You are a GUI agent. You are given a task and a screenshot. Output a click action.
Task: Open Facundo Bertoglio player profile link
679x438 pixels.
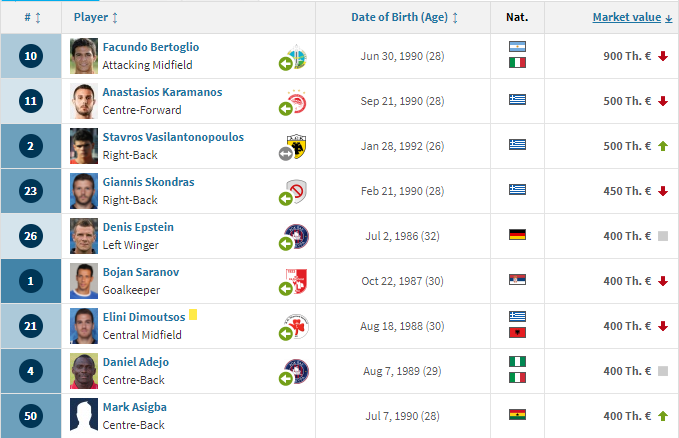click(151, 47)
